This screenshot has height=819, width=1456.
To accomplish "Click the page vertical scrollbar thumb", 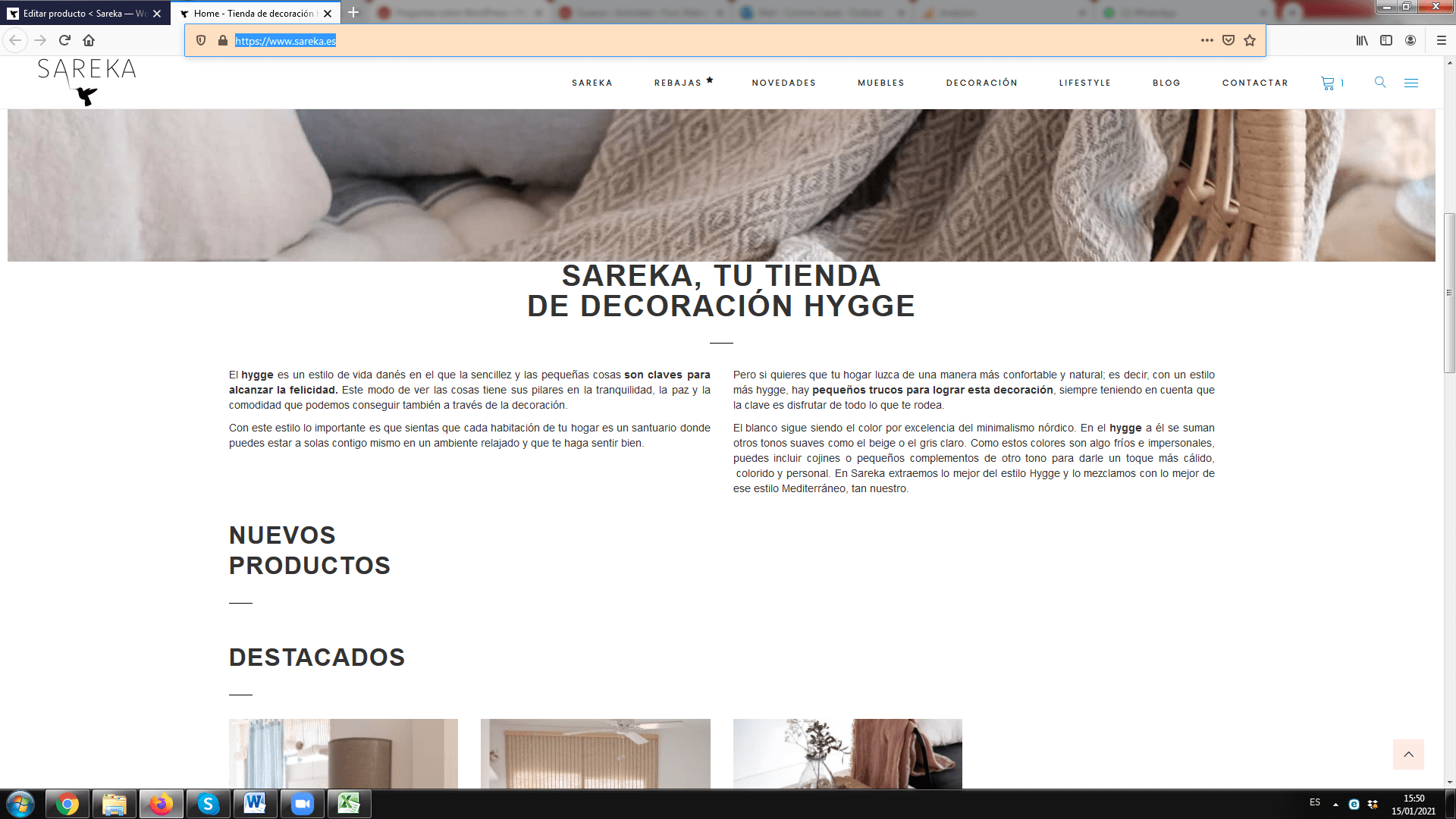I will [x=1449, y=293].
